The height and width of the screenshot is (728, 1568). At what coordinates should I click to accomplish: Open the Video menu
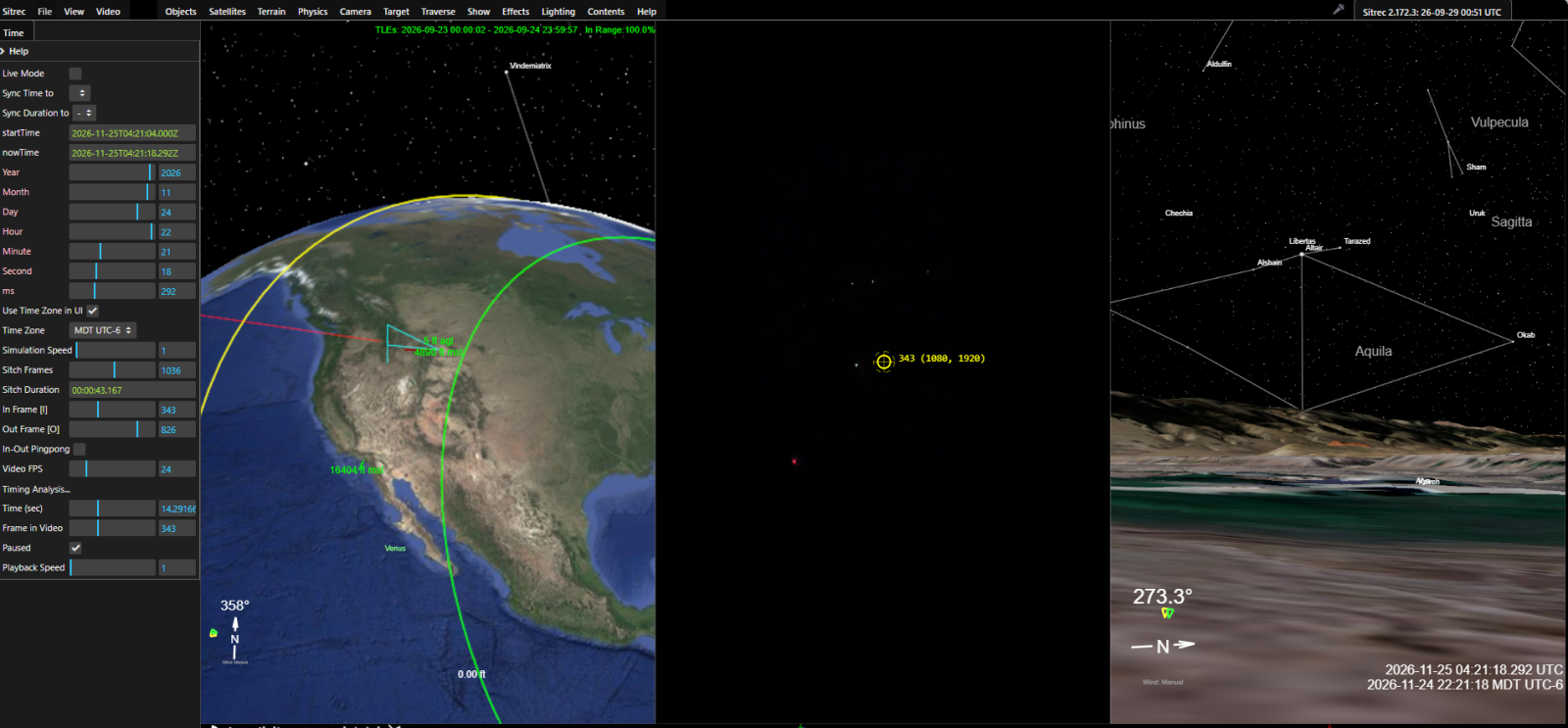(108, 12)
